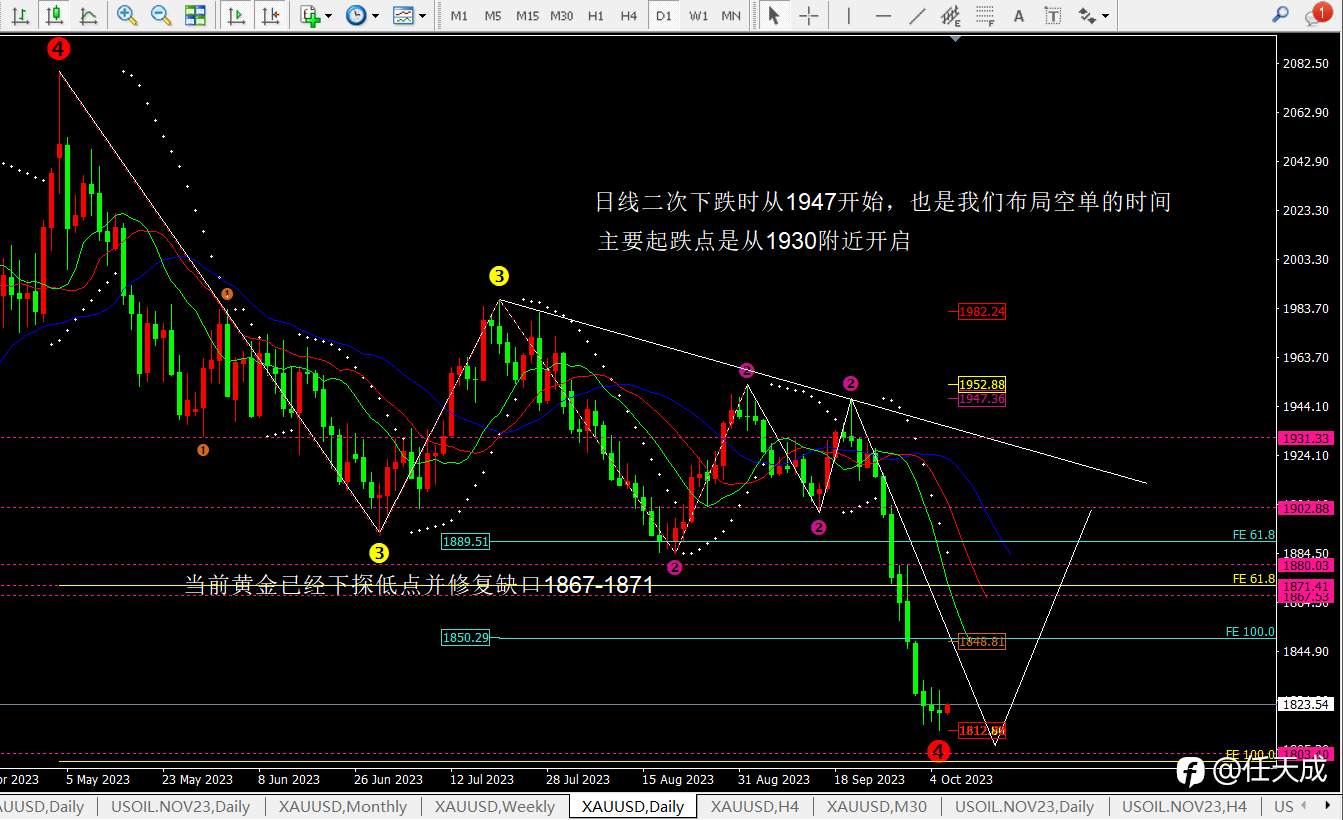Select the crosshair tool

click(808, 15)
